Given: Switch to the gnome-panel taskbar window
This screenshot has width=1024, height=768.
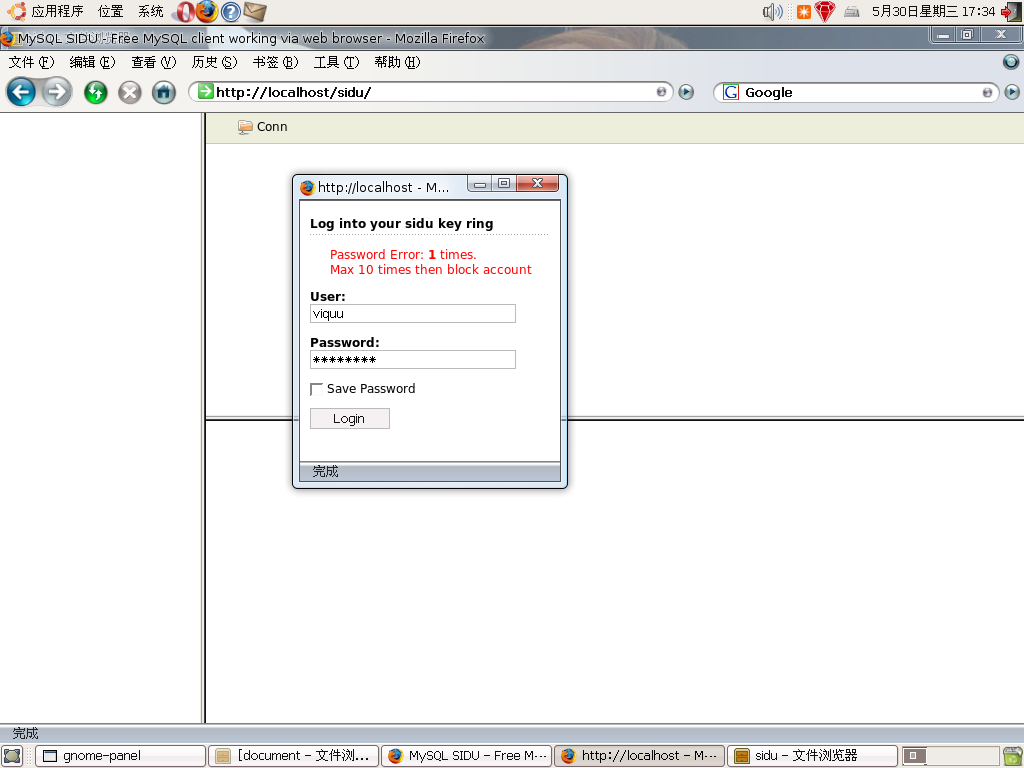Looking at the screenshot, I should (x=120, y=756).
